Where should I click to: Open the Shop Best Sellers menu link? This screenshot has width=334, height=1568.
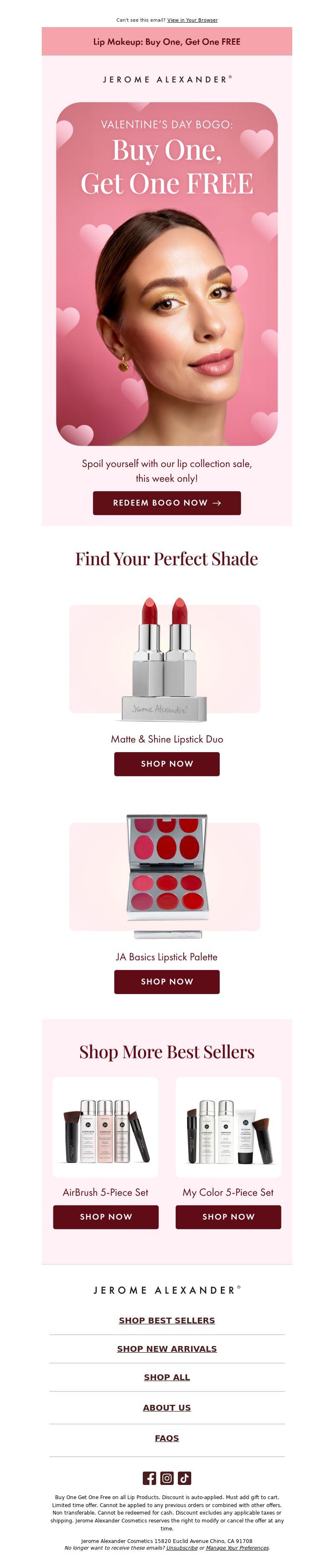coord(167,1320)
